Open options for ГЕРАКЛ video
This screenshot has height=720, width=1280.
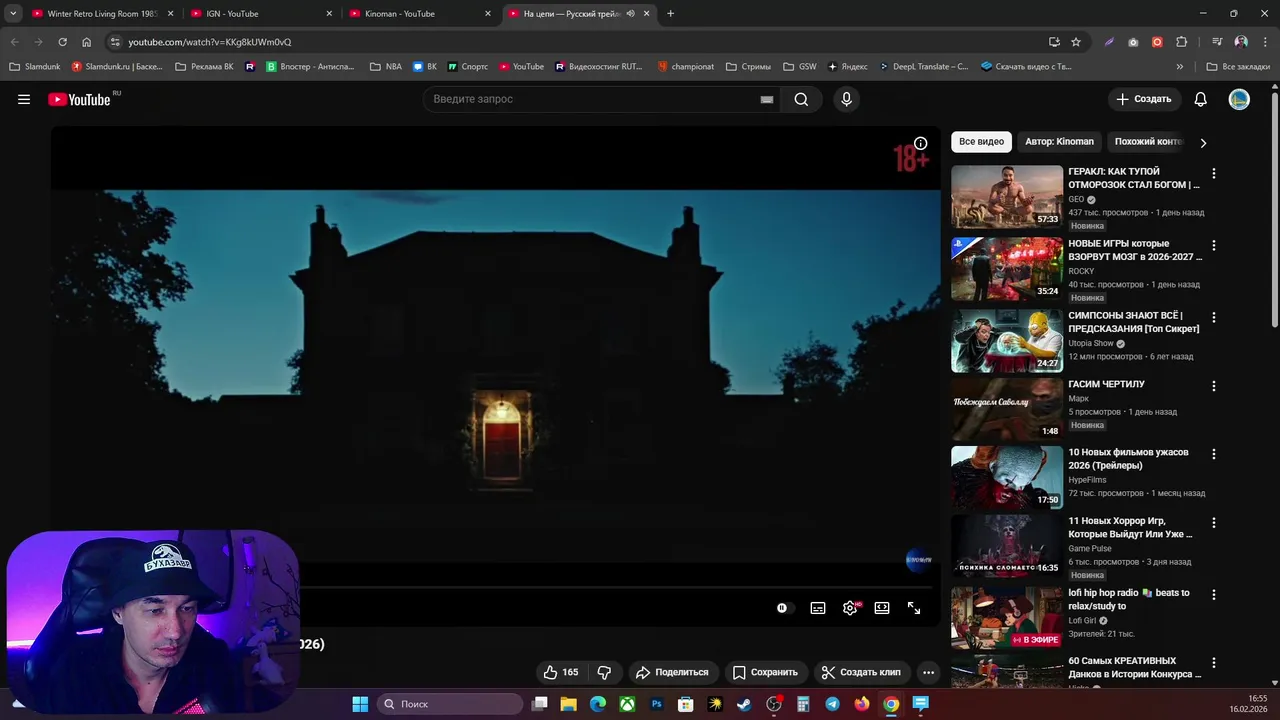1214,173
